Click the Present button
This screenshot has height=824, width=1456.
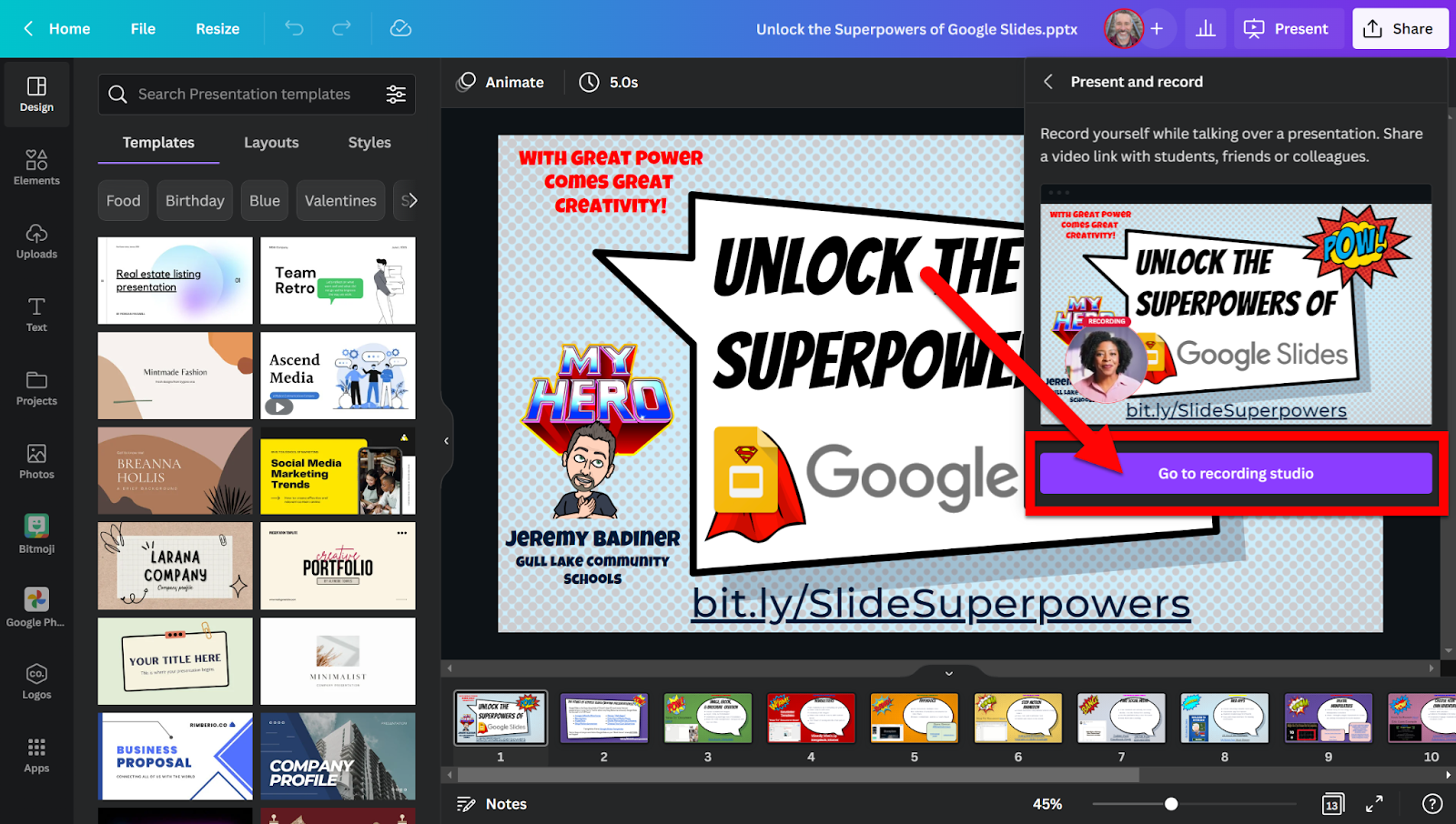pyautogui.click(x=1287, y=29)
